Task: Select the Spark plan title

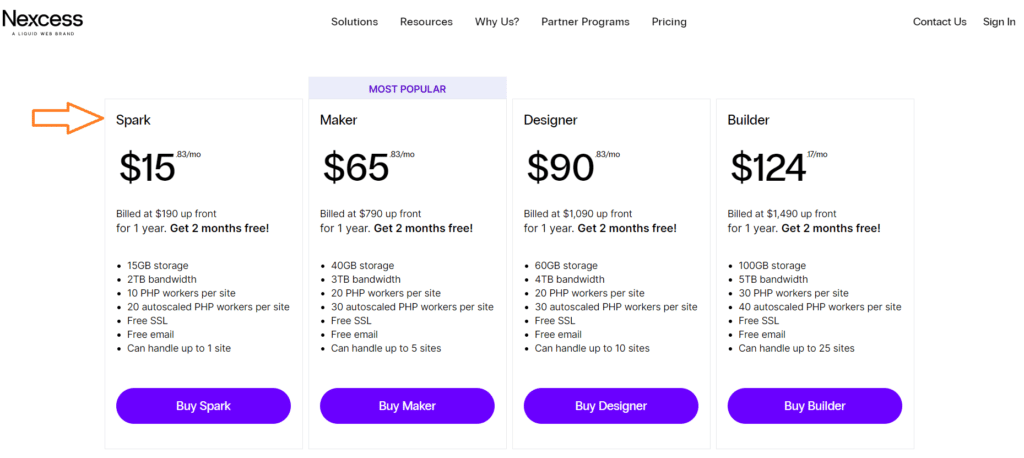Action: pyautogui.click(x=133, y=120)
